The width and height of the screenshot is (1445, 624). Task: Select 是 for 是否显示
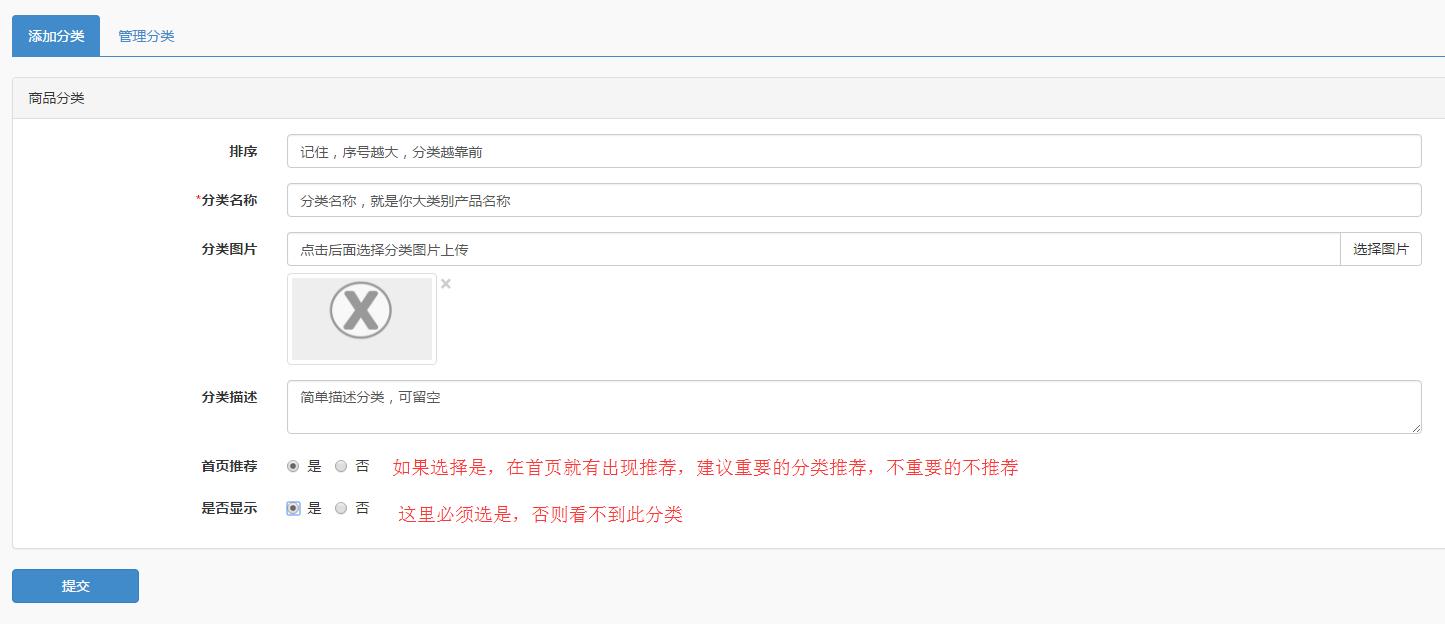click(x=292, y=508)
